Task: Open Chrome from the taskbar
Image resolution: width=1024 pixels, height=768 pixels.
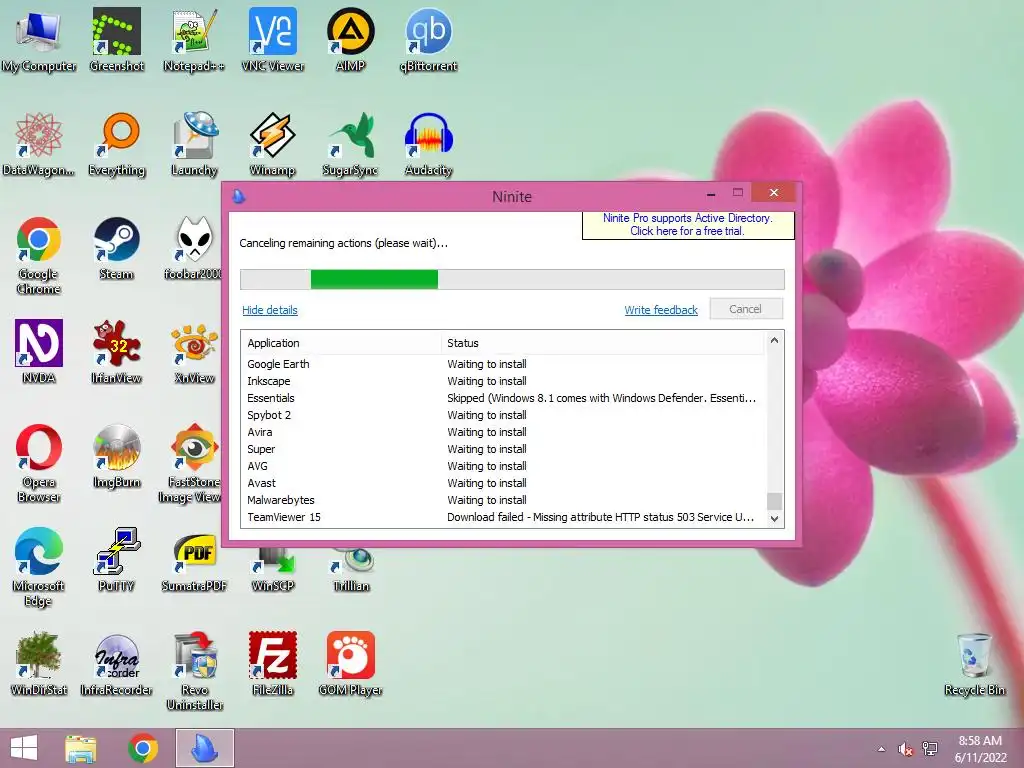Action: [x=143, y=748]
